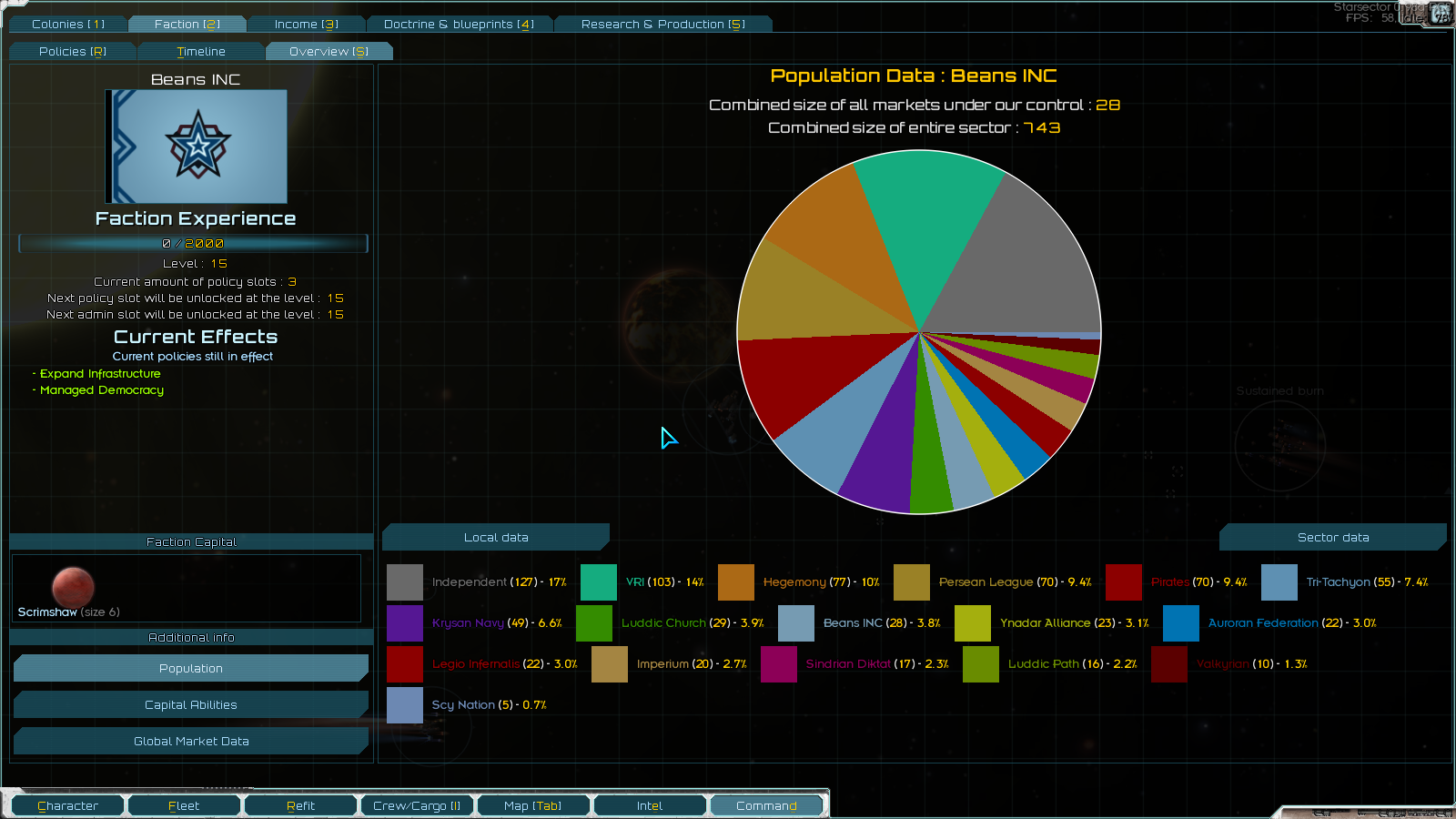
Task: Click the Scrimshaw planet icon
Action: 73,586
